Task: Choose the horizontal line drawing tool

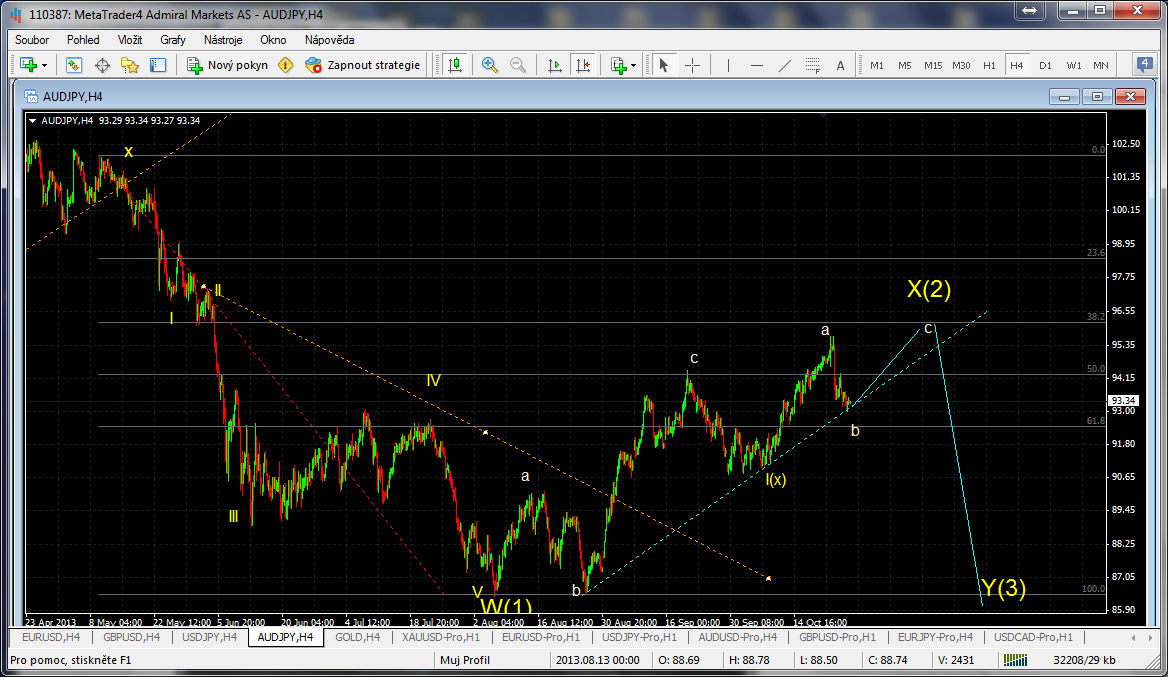Action: coord(757,65)
